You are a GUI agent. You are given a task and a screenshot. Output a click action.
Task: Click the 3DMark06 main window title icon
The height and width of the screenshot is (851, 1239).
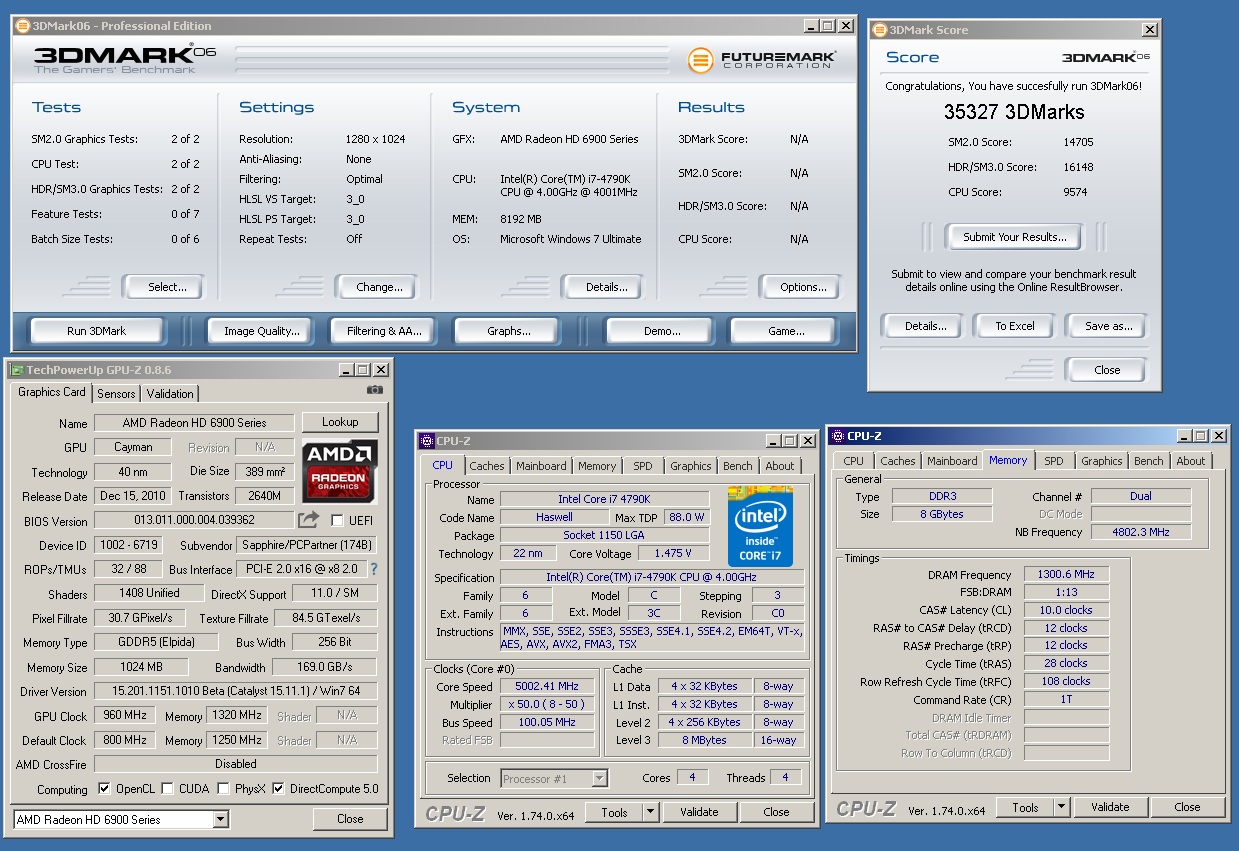click(x=22, y=26)
